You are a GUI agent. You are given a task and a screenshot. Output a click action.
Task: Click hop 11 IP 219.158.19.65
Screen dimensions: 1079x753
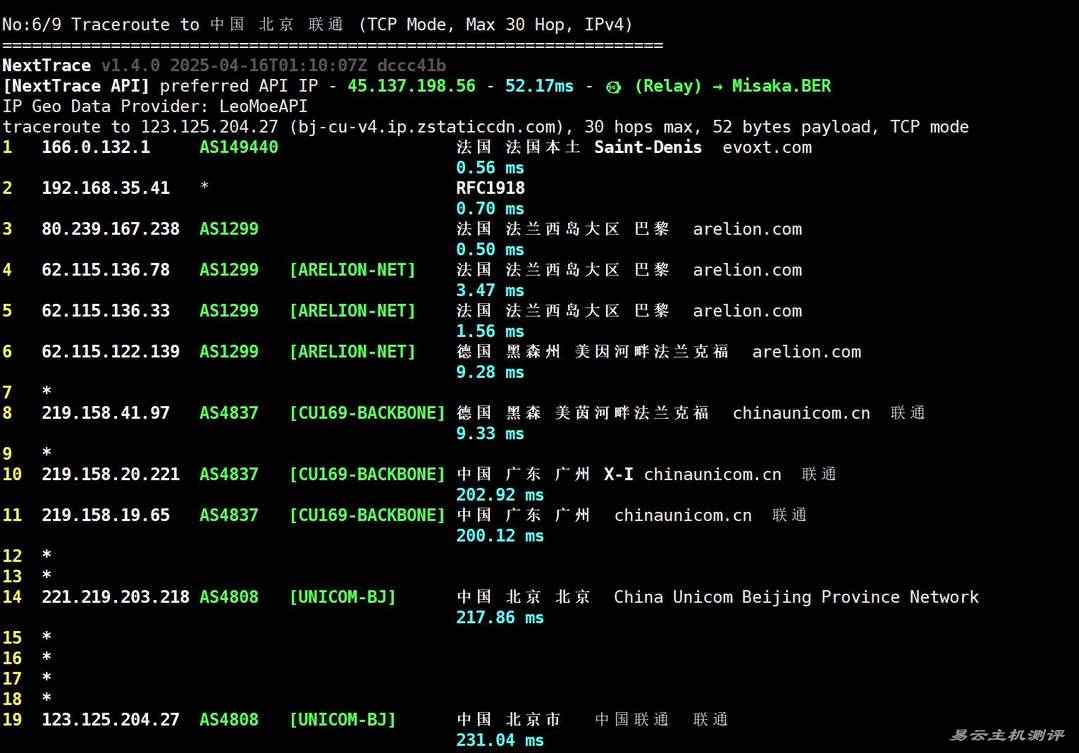pos(105,516)
